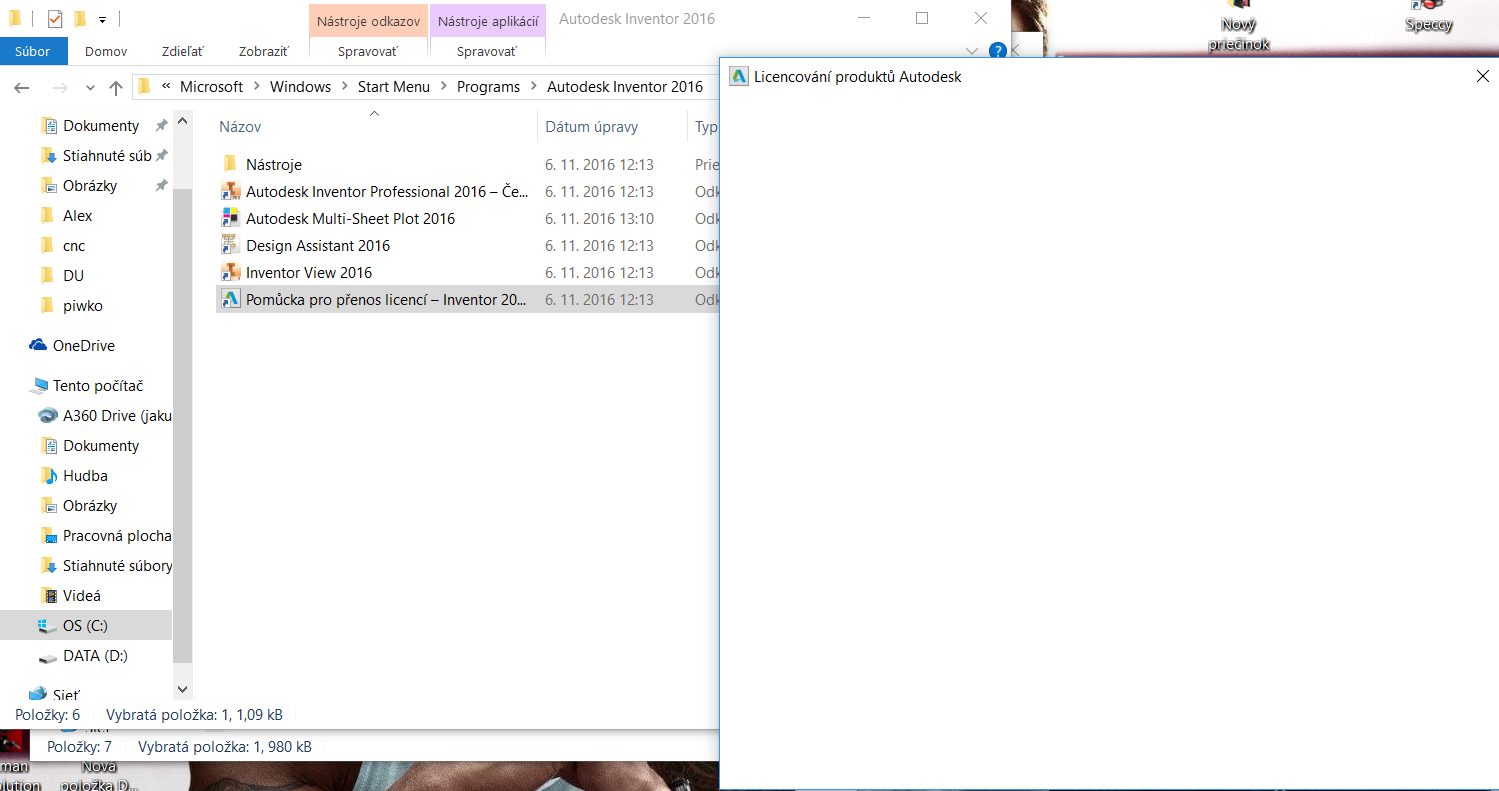The image size is (1499, 791).
Task: Go back with the back arrow button
Action: pos(22,88)
